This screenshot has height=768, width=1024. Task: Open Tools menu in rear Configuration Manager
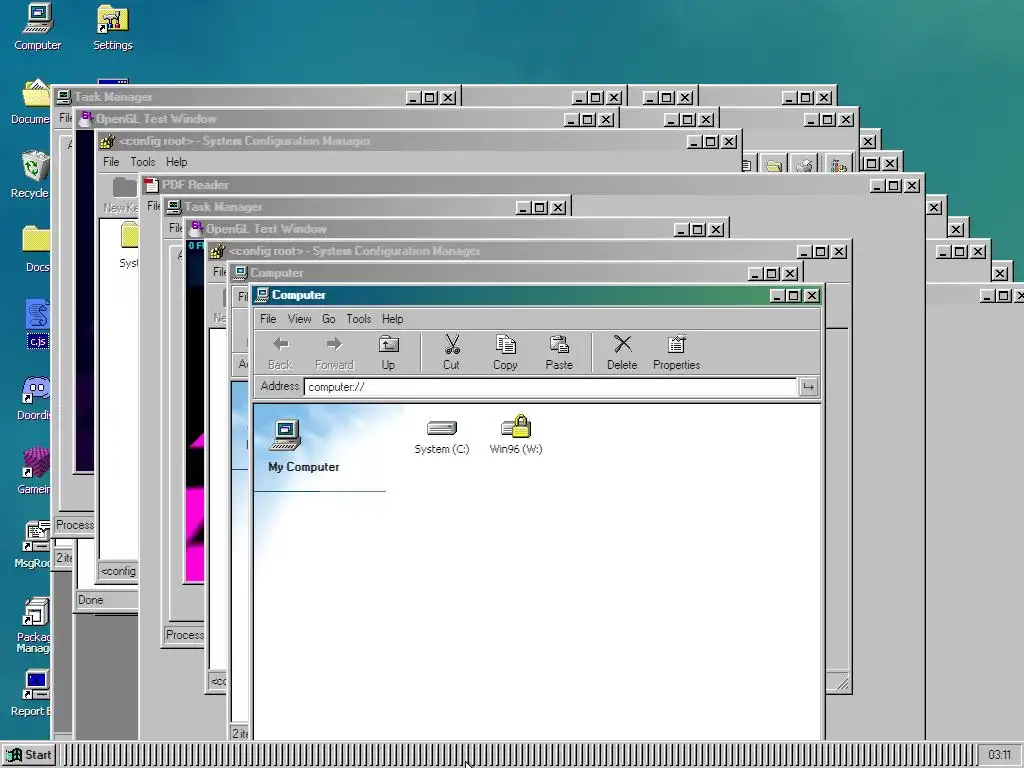click(x=142, y=162)
